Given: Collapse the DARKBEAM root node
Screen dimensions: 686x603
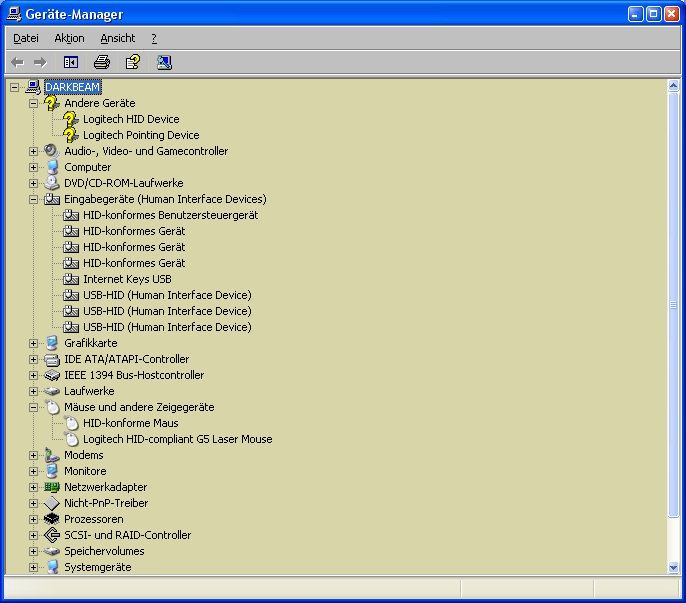Looking at the screenshot, I should click(x=14, y=87).
